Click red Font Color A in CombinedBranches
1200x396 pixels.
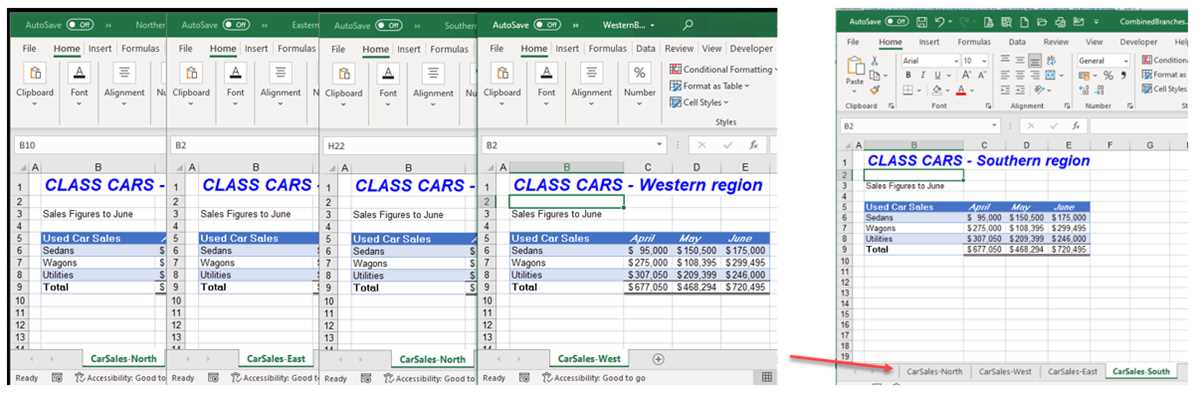pyautogui.click(x=961, y=90)
